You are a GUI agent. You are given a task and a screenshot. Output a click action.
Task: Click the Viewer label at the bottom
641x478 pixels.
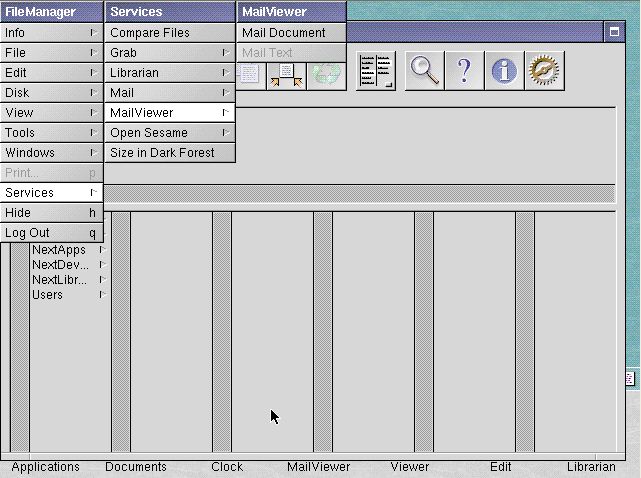[410, 467]
